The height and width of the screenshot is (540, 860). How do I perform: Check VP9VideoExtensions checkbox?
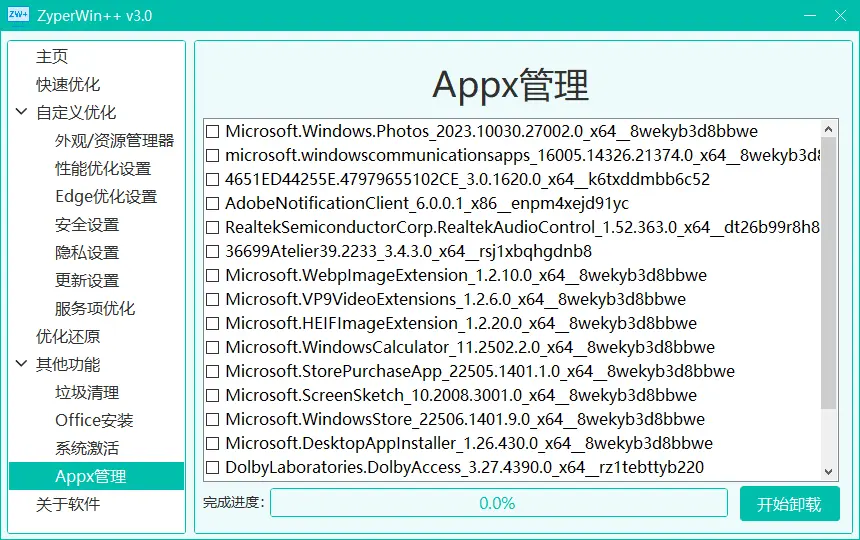[212, 299]
